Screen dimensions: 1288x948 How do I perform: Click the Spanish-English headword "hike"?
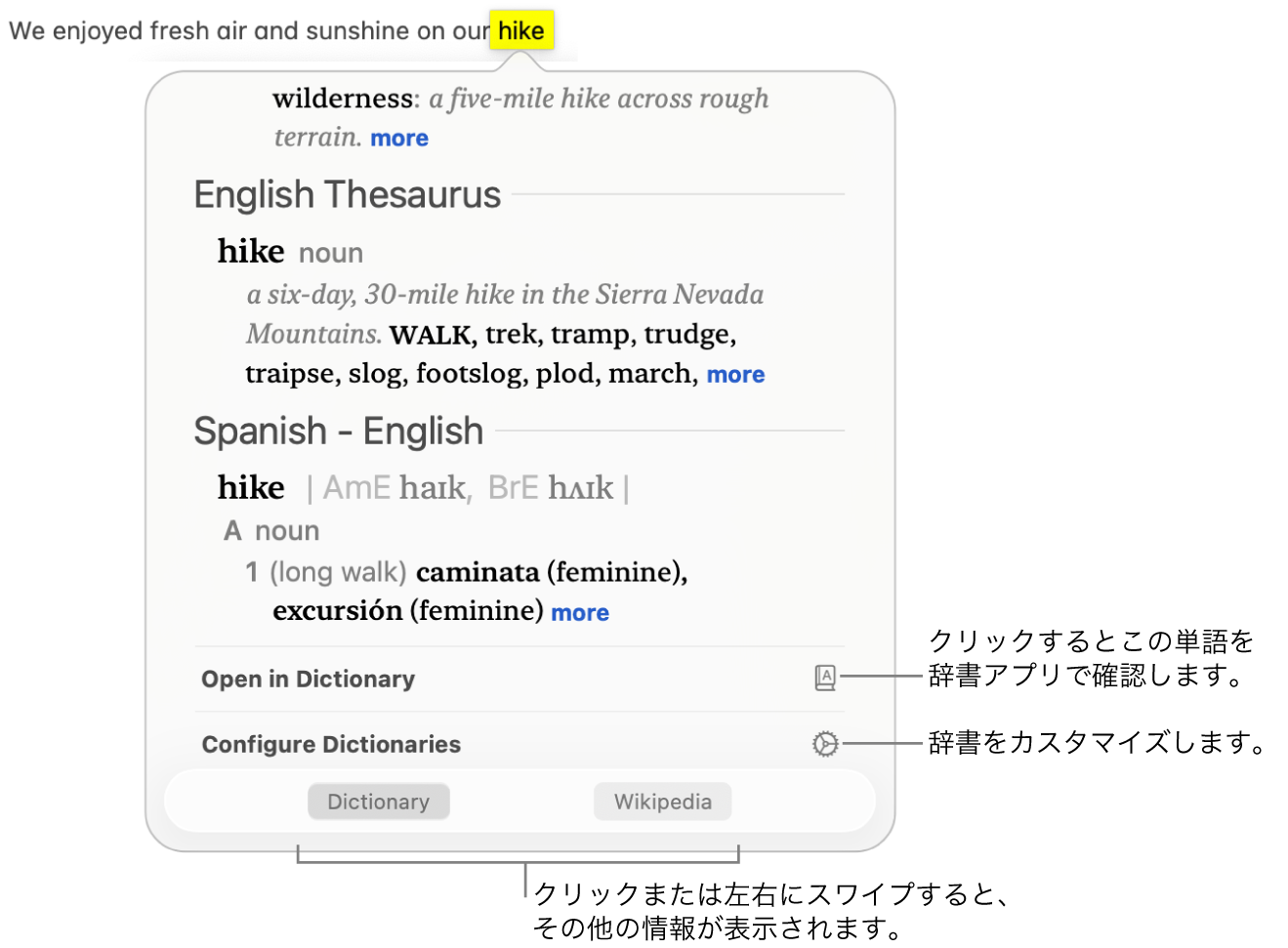(251, 487)
